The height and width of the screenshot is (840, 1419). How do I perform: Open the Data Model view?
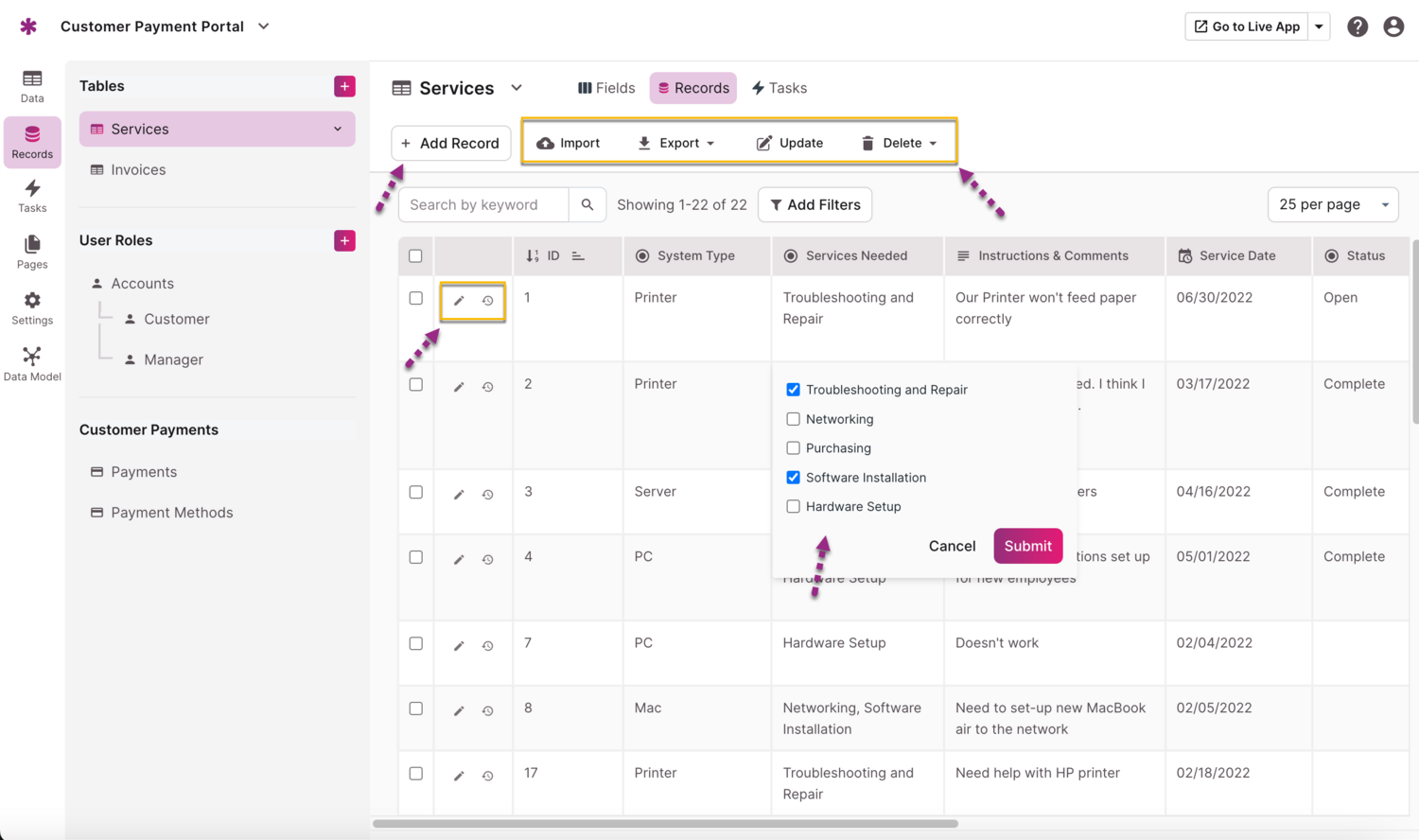31,363
